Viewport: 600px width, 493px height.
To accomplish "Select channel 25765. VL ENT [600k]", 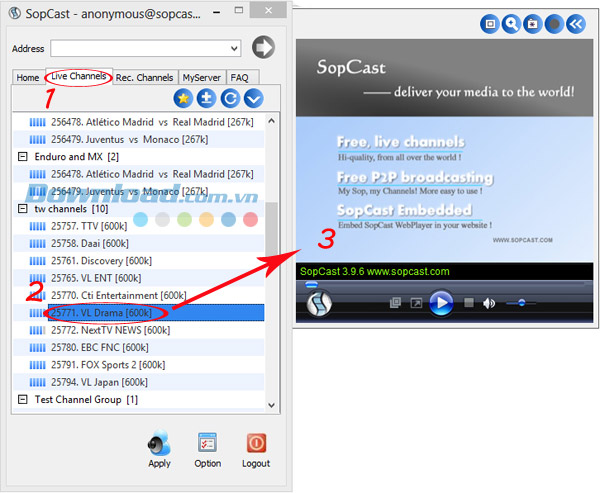I will coord(96,278).
